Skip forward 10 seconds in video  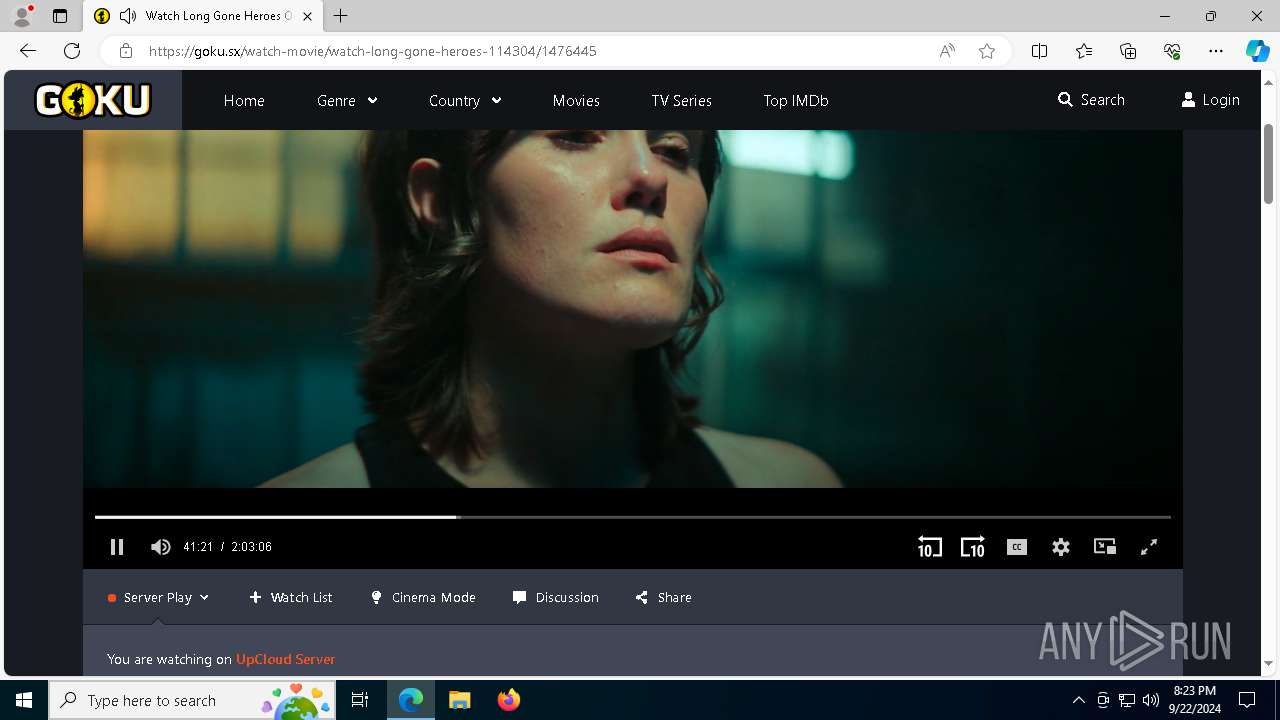973,547
